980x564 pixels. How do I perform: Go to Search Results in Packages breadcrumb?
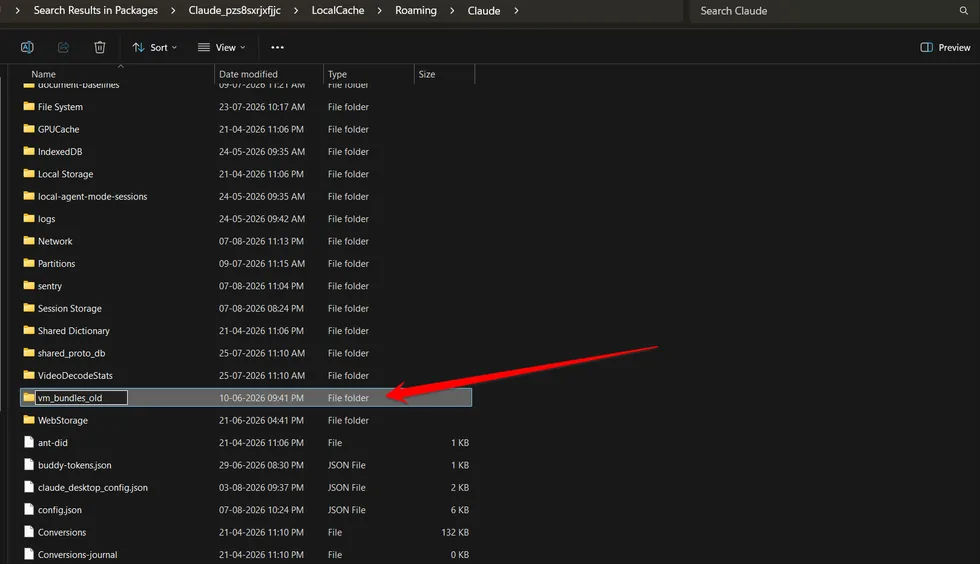click(x=96, y=11)
